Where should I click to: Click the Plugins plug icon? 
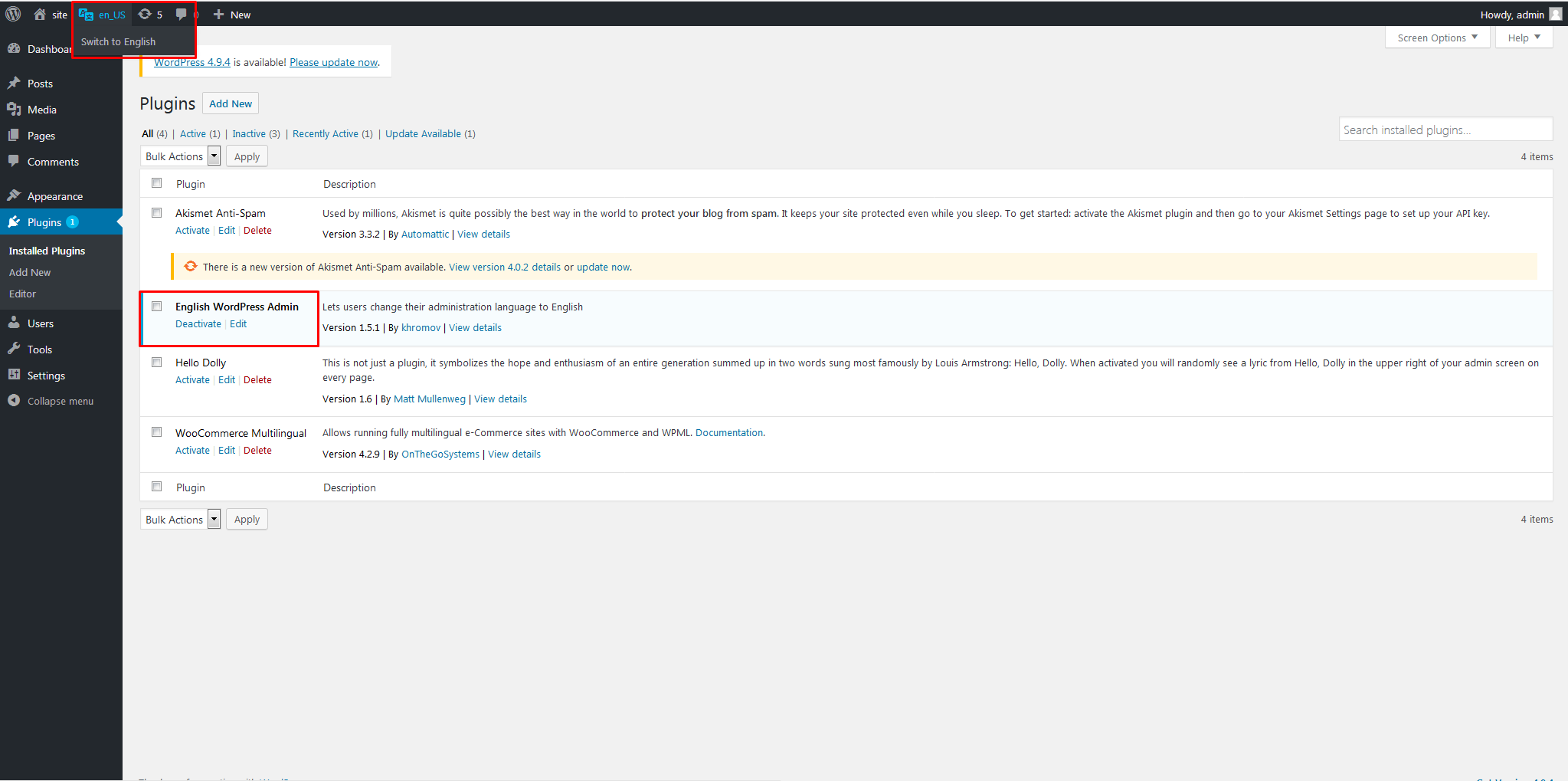tap(14, 222)
